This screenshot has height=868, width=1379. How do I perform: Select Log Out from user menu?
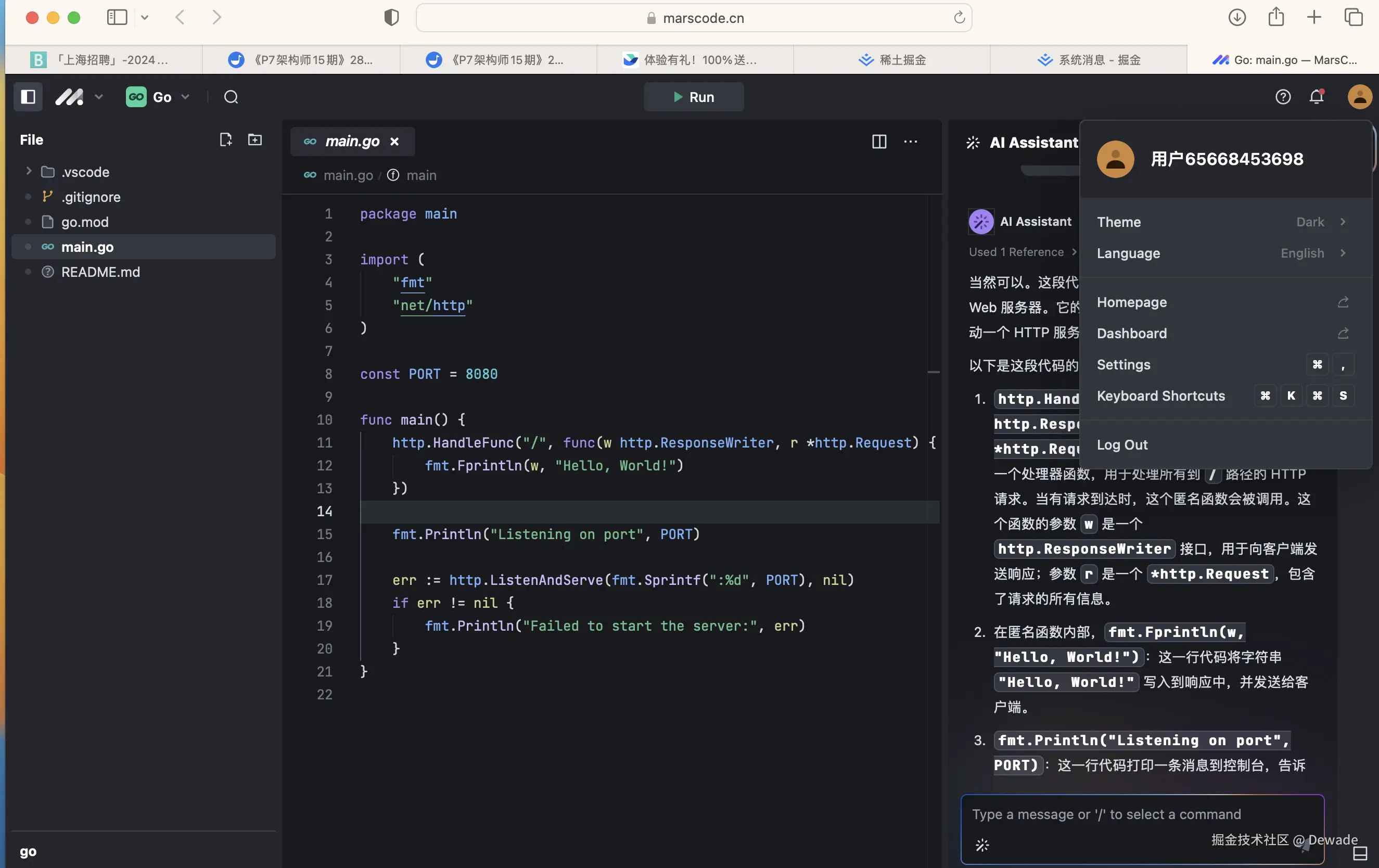coord(1122,445)
